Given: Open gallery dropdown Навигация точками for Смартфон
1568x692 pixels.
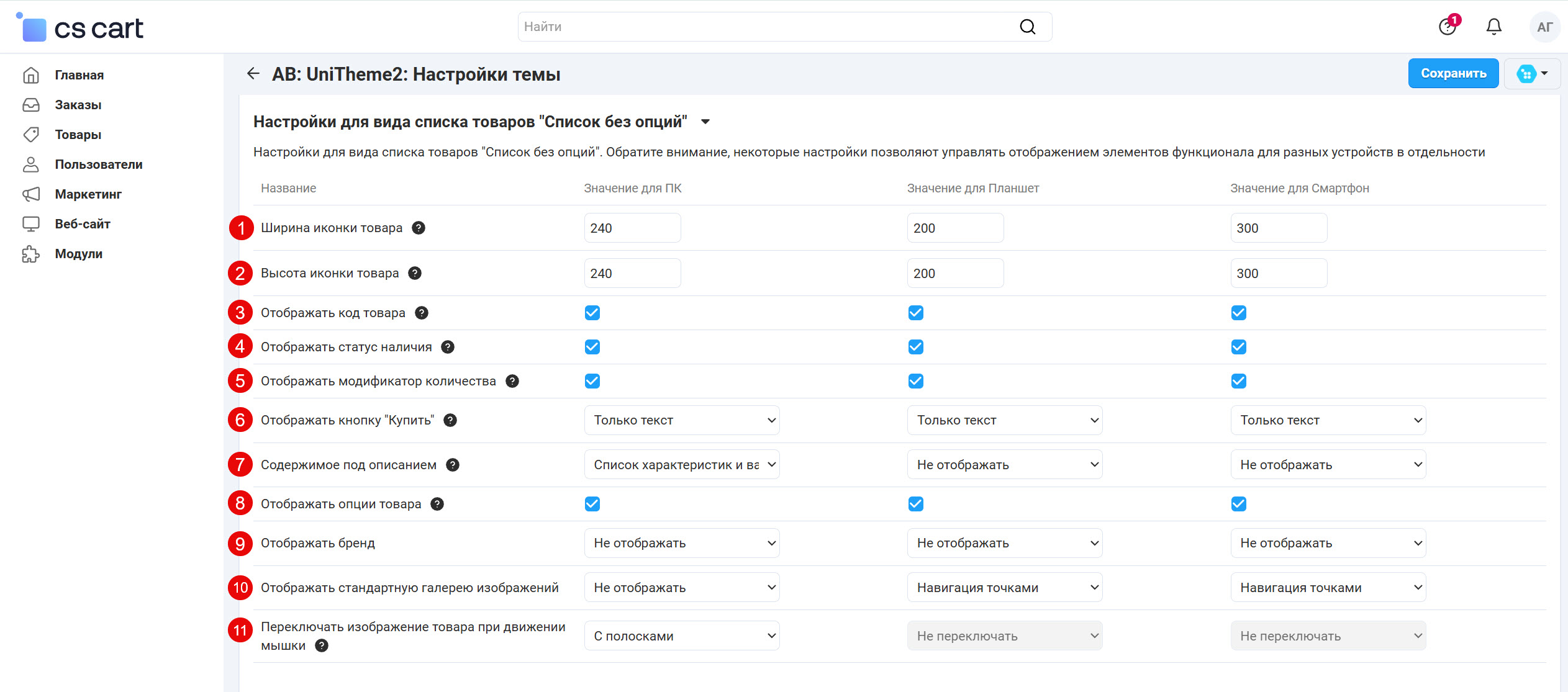Looking at the screenshot, I should (1328, 588).
